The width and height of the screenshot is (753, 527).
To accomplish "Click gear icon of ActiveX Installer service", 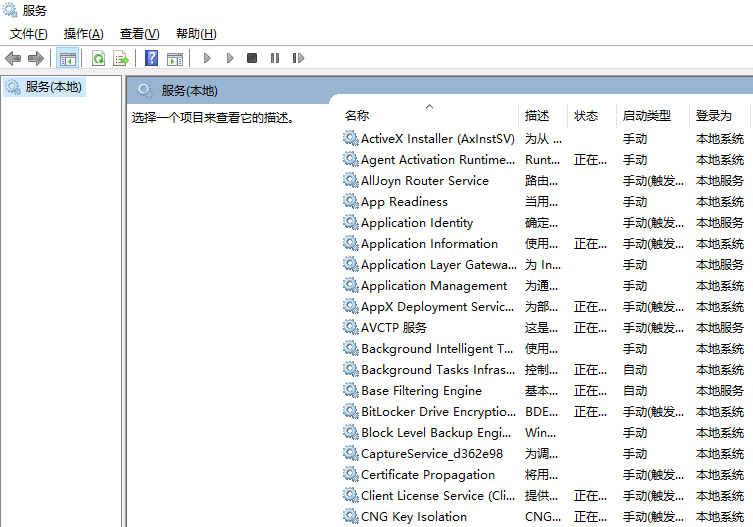I will (x=351, y=138).
